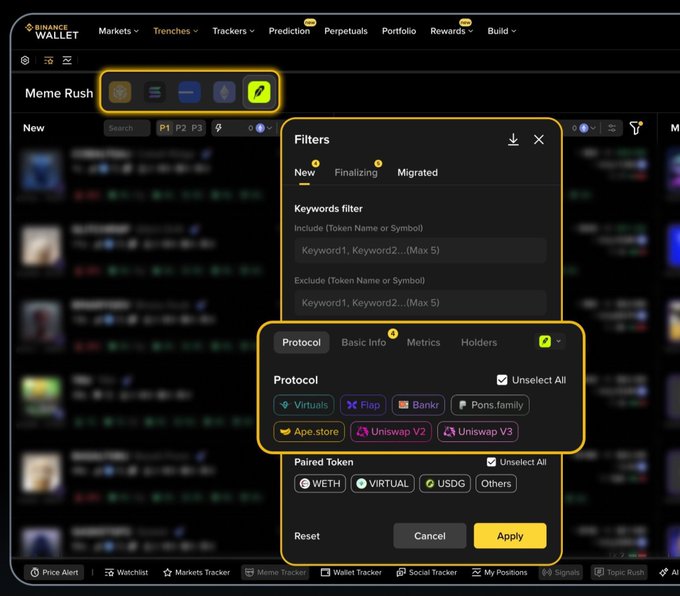Open Price Alert in the bottom bar
This screenshot has width=680, height=596.
[54, 573]
